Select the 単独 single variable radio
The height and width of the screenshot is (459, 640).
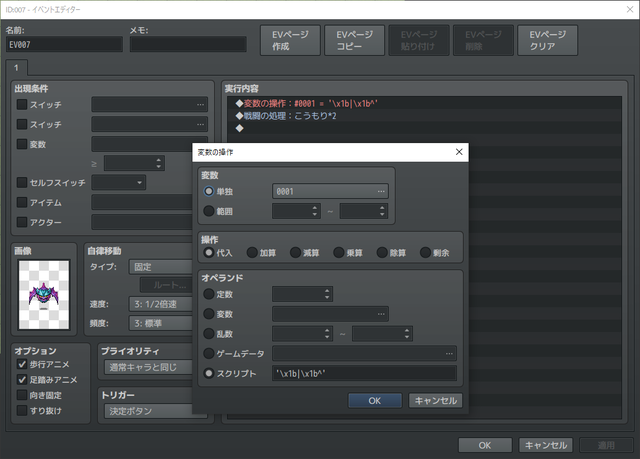click(209, 191)
